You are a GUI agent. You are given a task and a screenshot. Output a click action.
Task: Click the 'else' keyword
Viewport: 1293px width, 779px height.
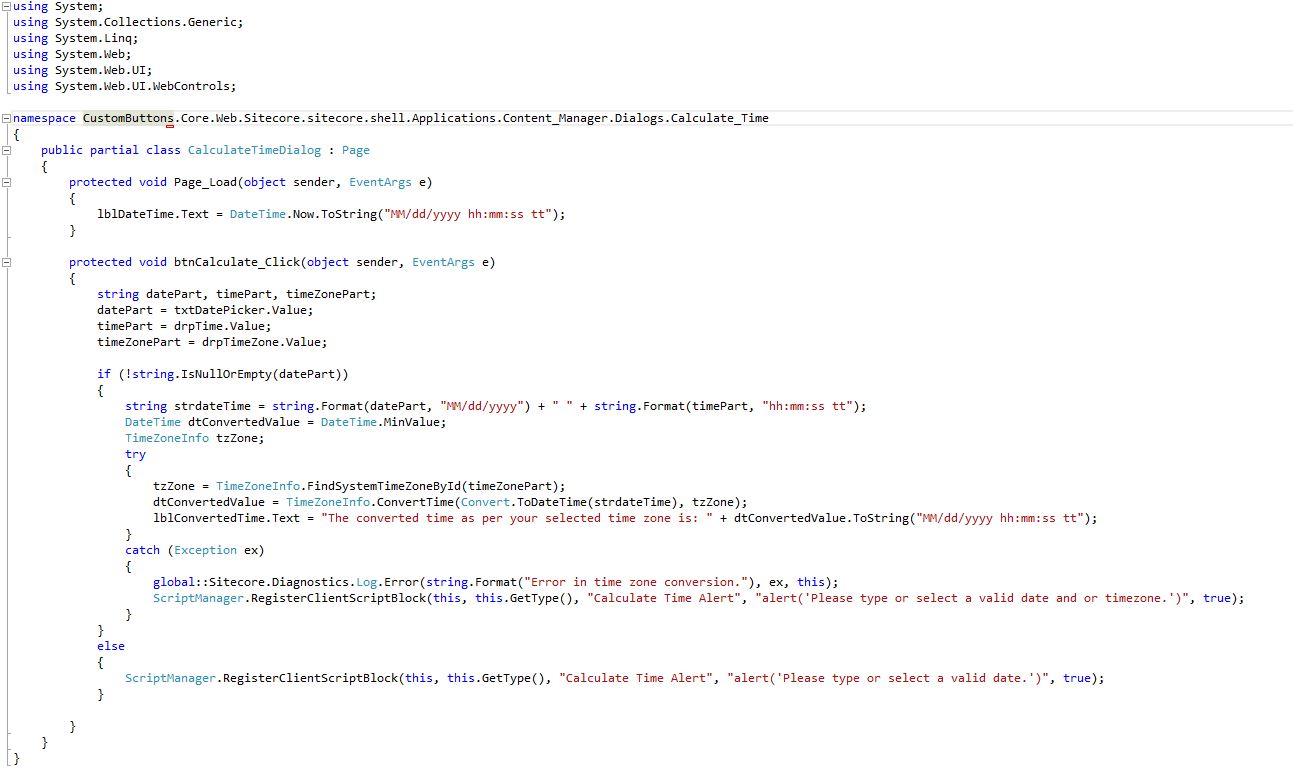point(111,646)
